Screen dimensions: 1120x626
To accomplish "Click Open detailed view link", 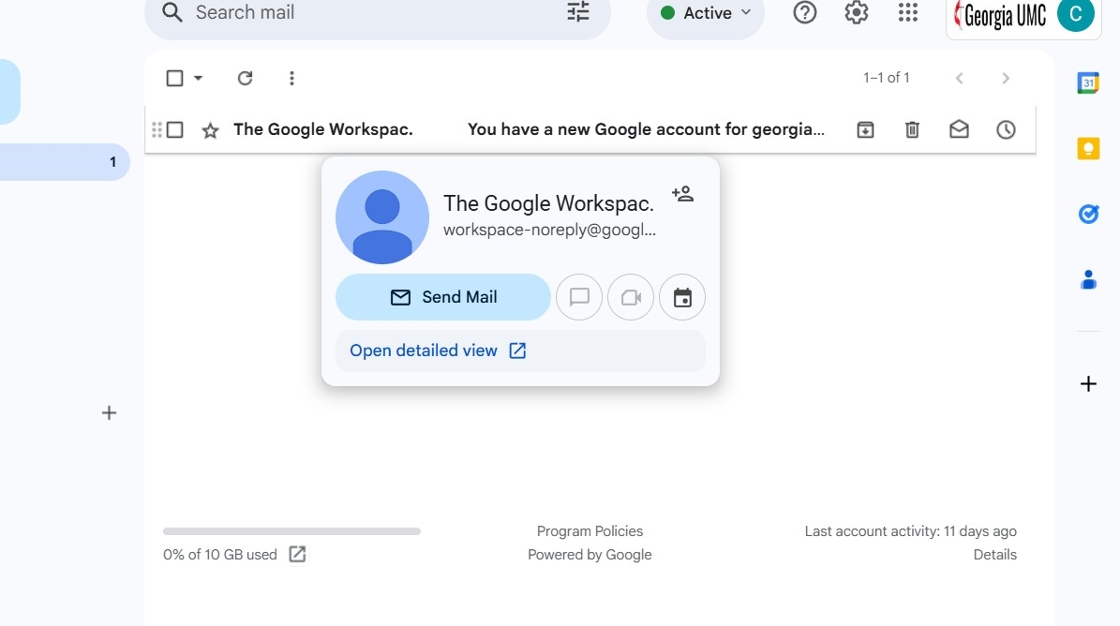I will [437, 351].
